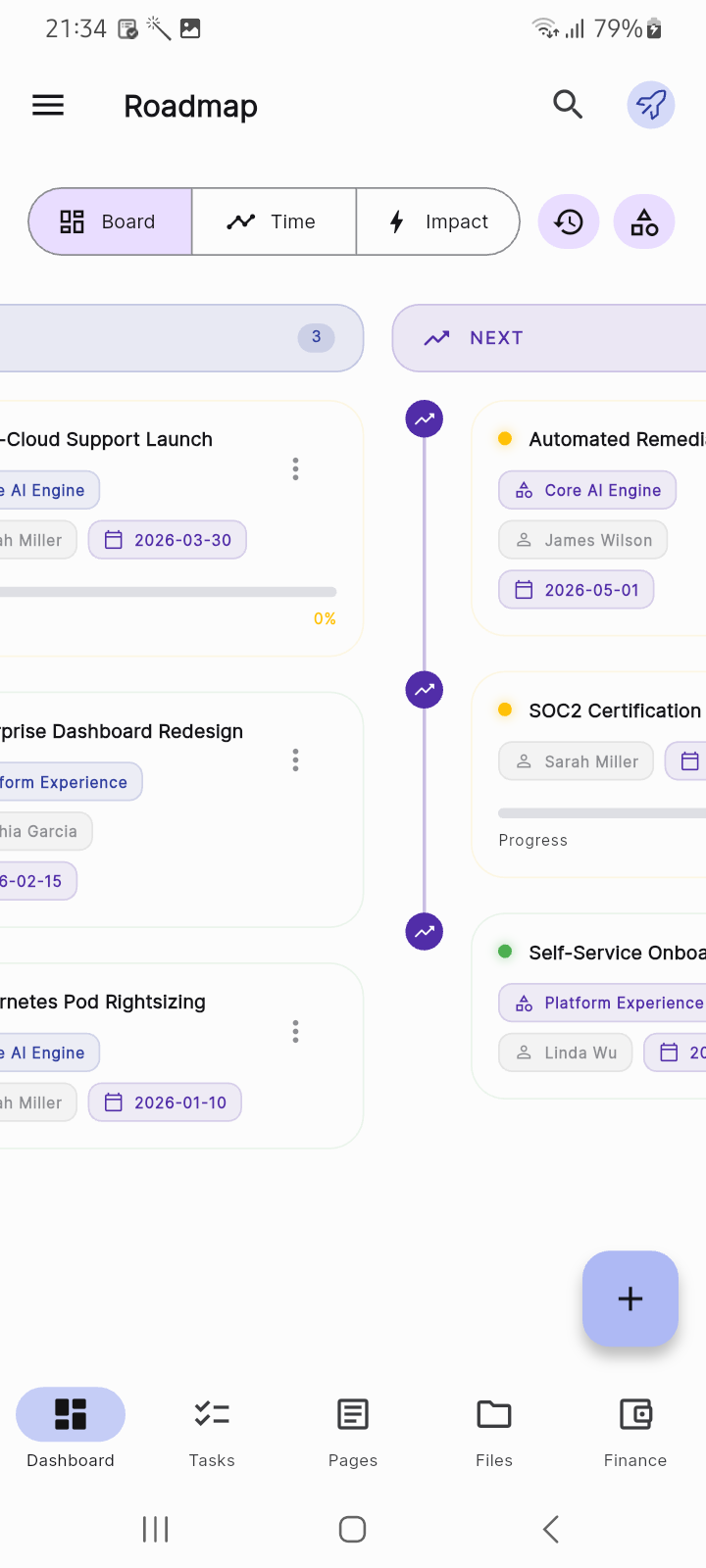
Task: Open the version history icon
Action: (x=569, y=221)
